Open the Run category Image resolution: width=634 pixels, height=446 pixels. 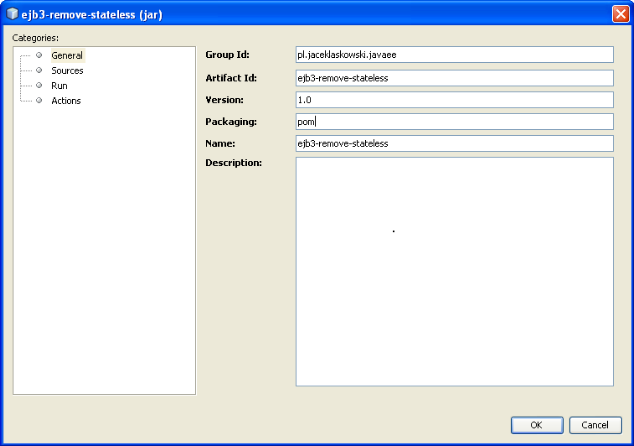59,86
